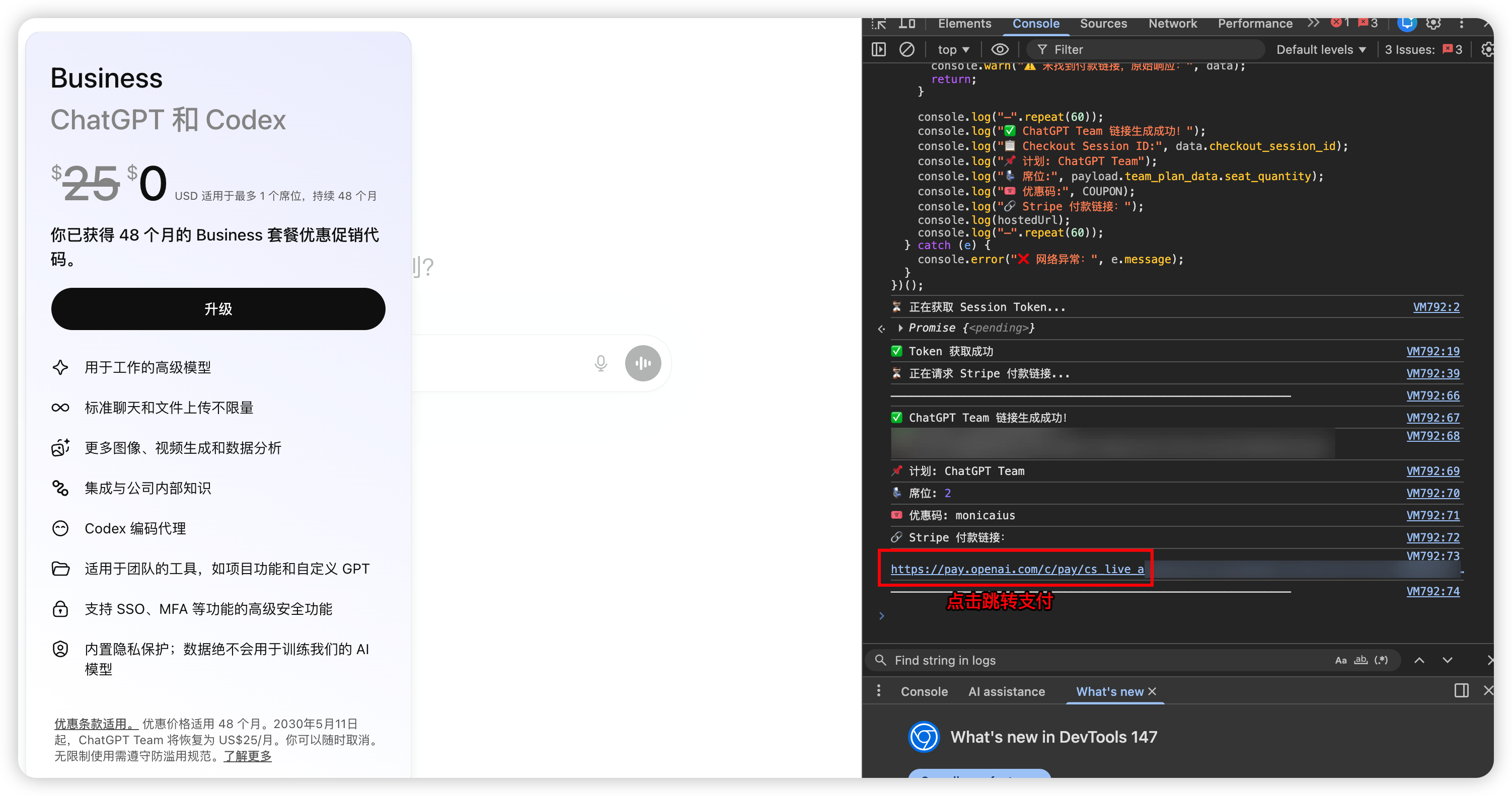
Task: Open the AI assistance chat icon in DevTools toolbar
Action: click(1406, 24)
